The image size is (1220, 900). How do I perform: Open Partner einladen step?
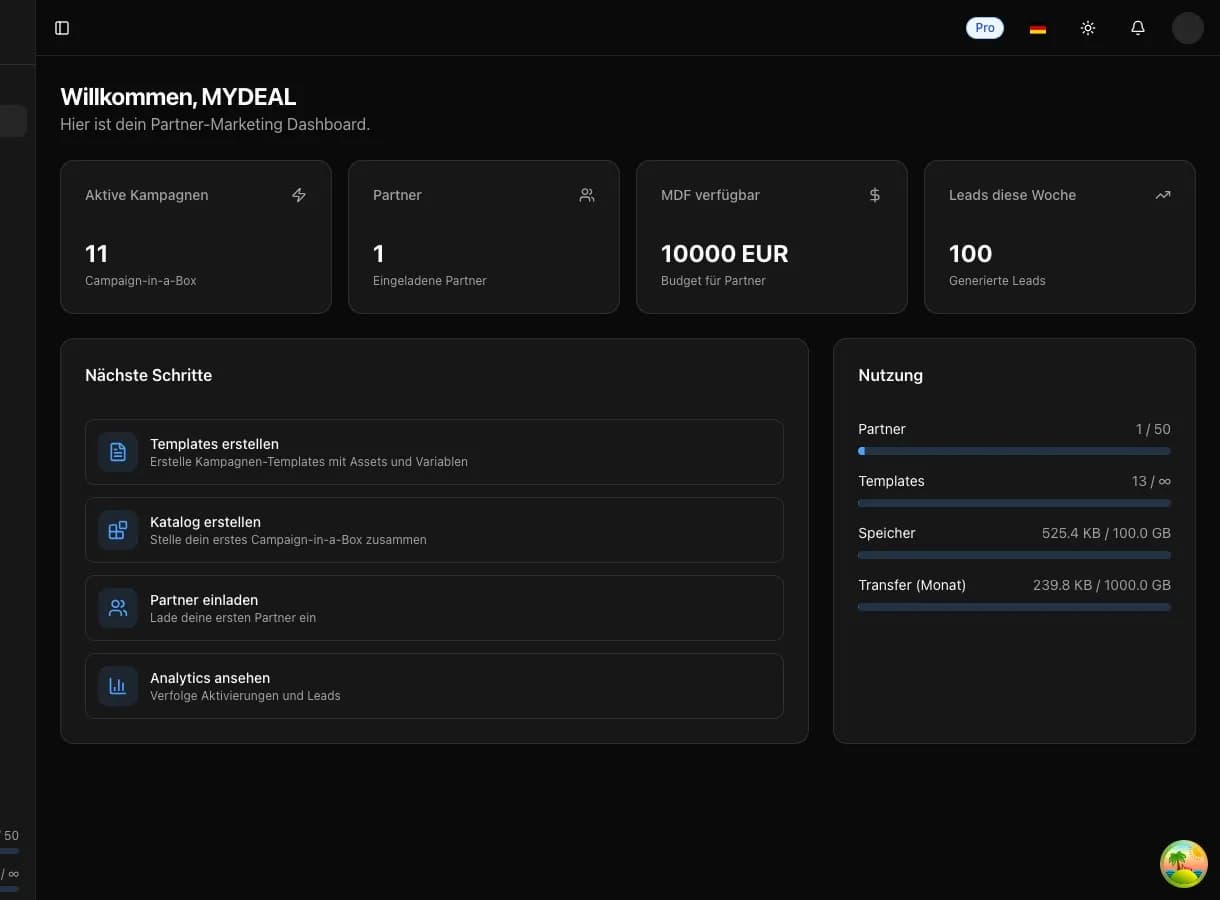434,607
